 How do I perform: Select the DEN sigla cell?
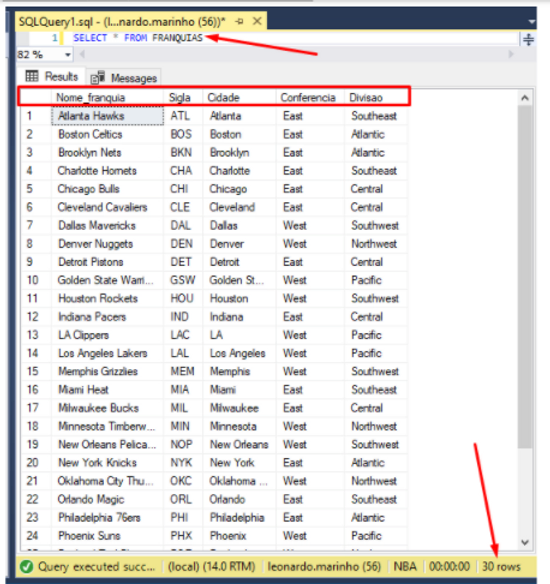[x=183, y=244]
